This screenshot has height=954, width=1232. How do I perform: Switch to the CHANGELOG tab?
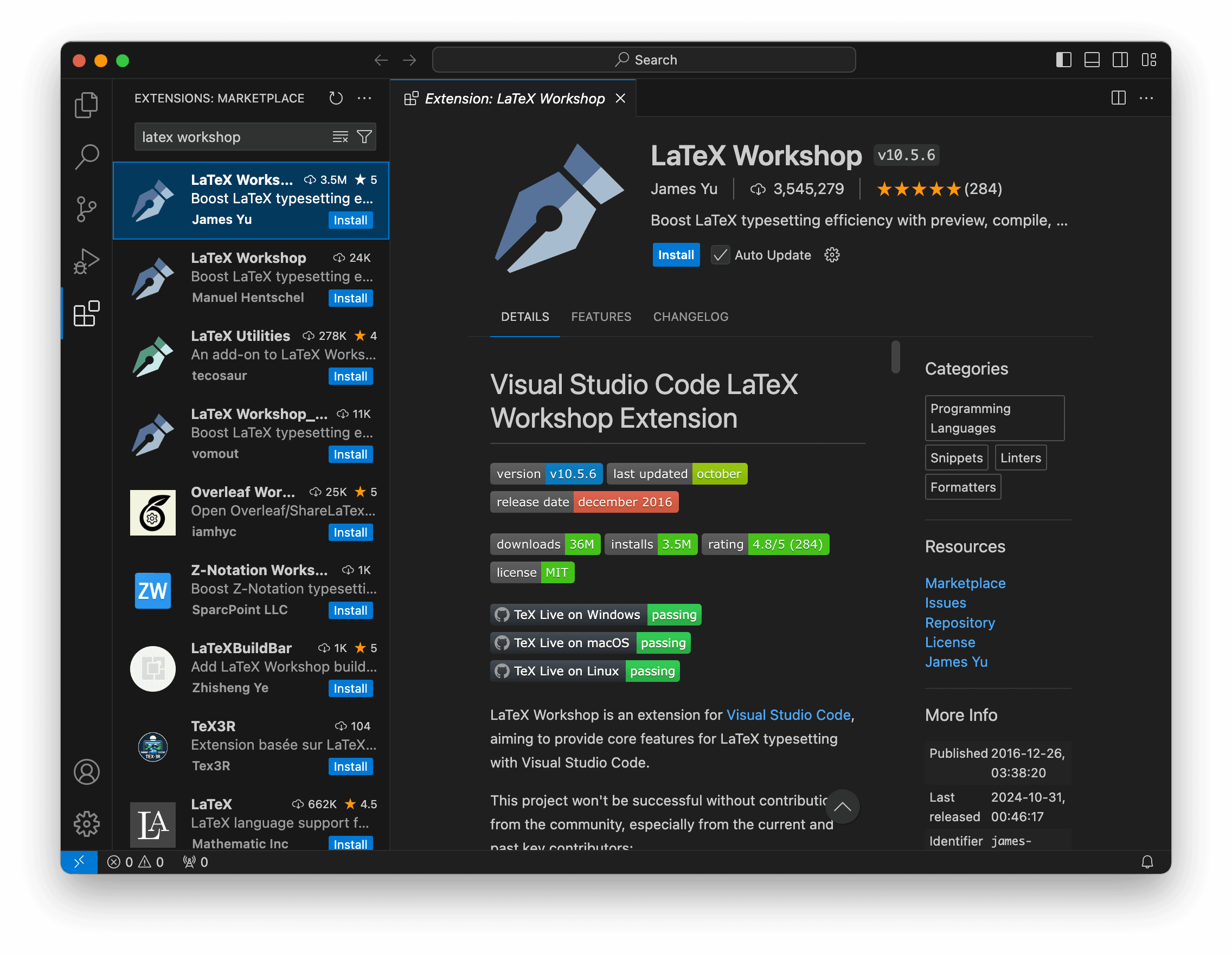(x=690, y=317)
